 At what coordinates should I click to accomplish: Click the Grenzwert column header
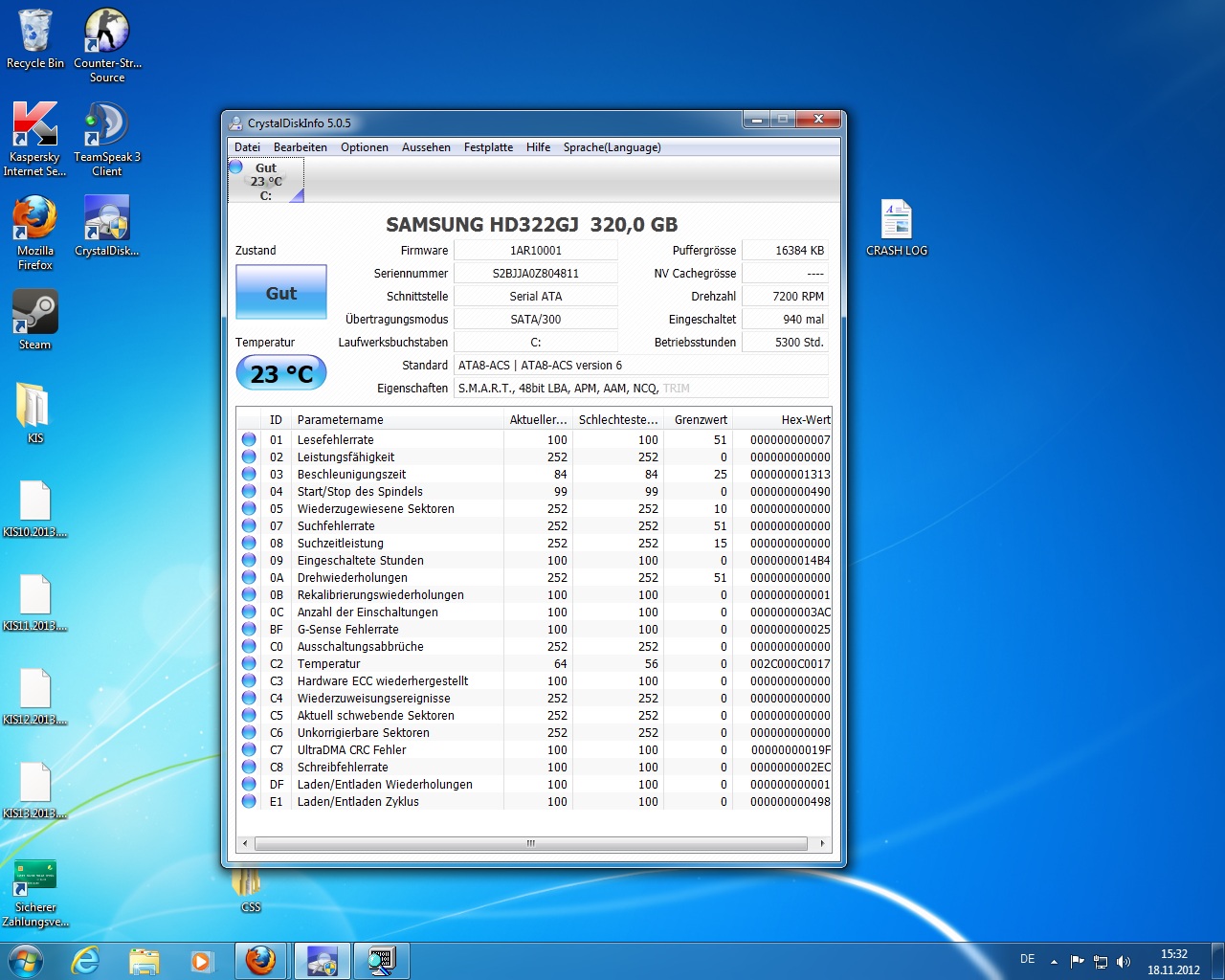click(701, 419)
